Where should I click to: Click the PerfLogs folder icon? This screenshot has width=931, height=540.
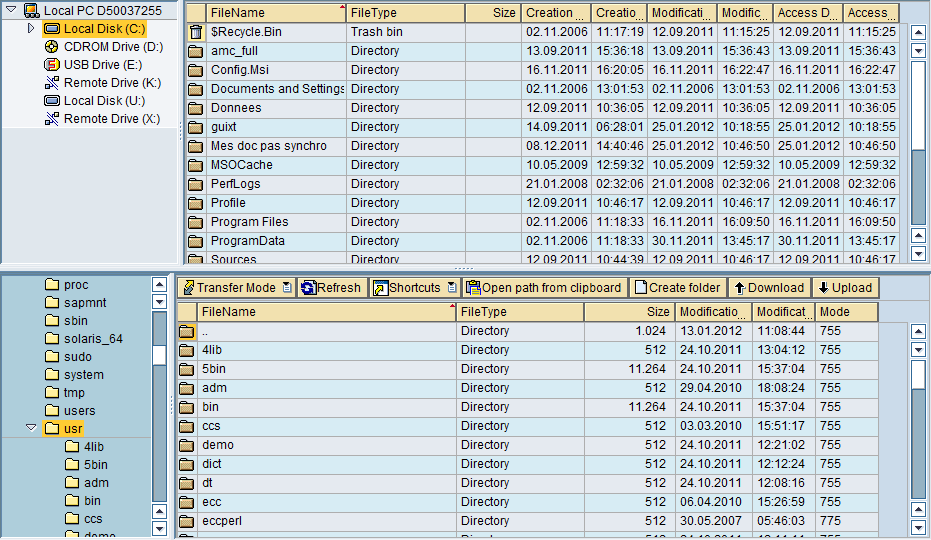click(x=195, y=185)
